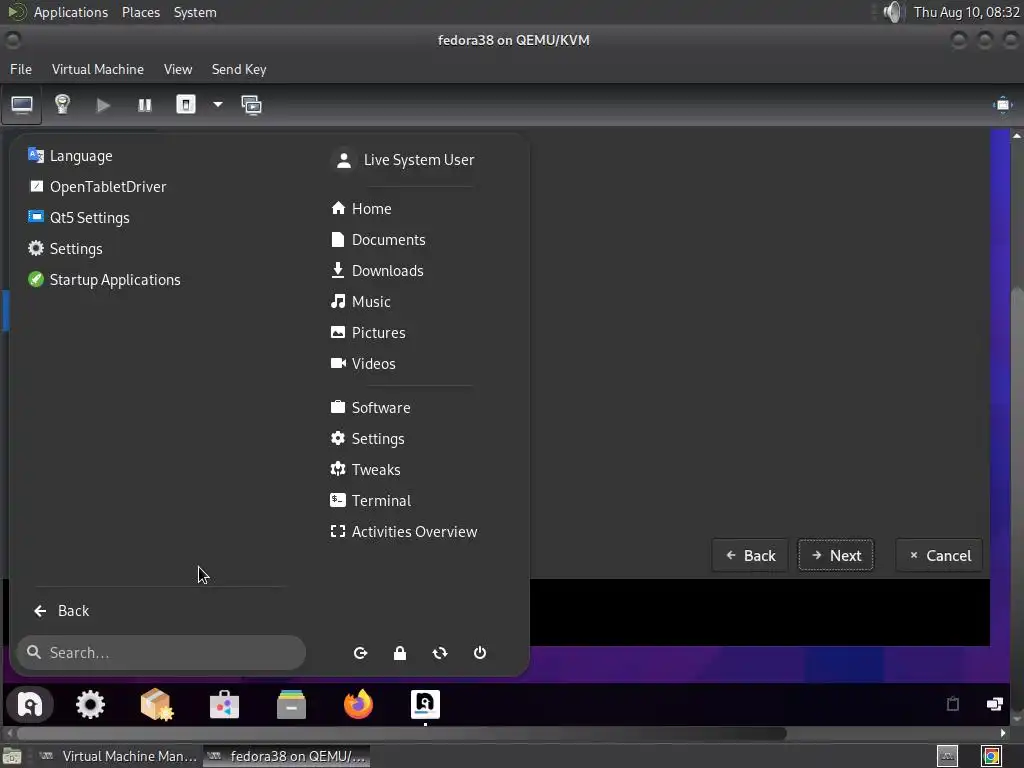Viewport: 1024px width, 768px height.
Task: Shut down the virtual machine button
Action: 186,104
